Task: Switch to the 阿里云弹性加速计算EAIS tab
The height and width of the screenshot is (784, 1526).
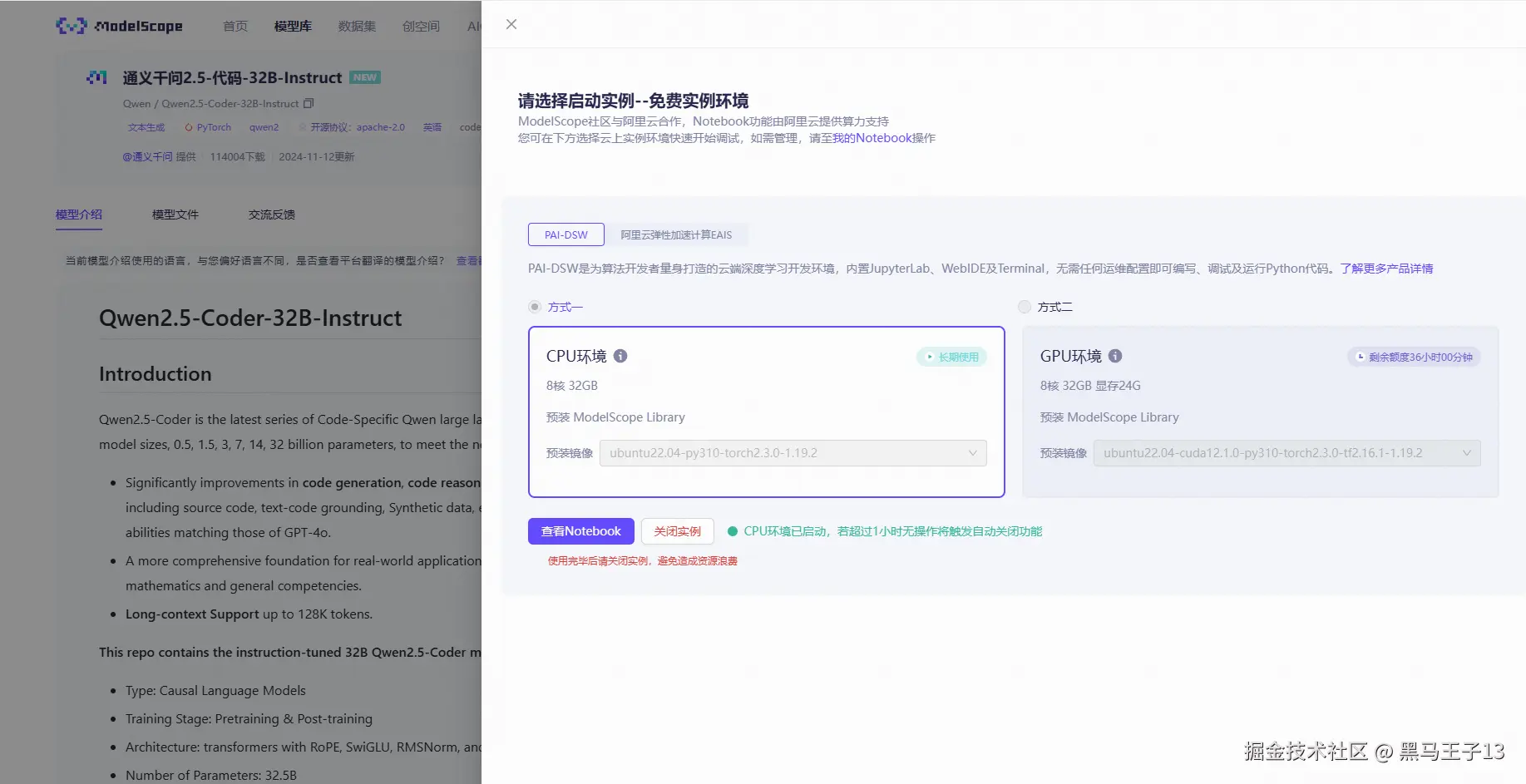Action: pyautogui.click(x=676, y=234)
